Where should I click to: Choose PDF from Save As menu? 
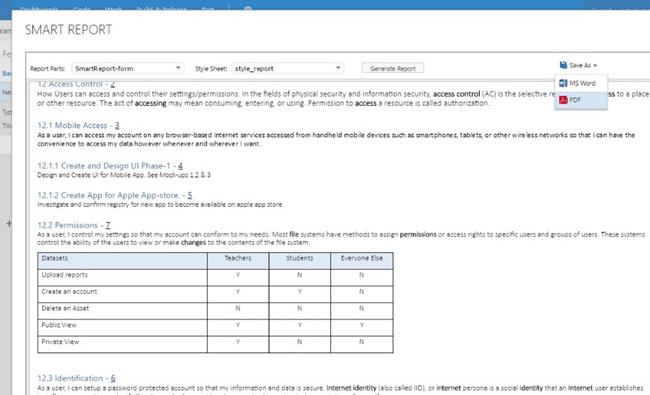click(581, 100)
